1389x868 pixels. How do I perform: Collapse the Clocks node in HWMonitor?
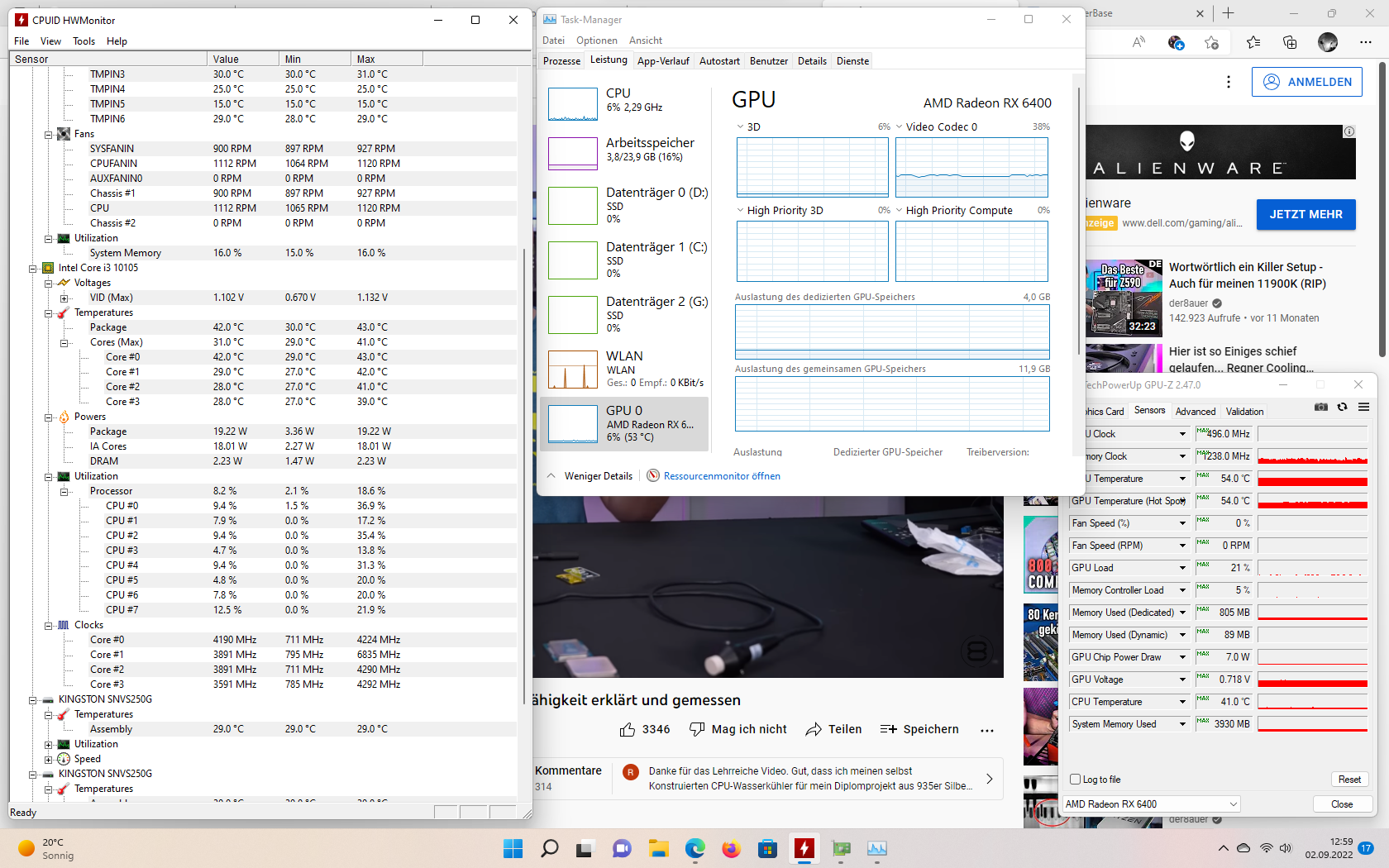point(48,625)
